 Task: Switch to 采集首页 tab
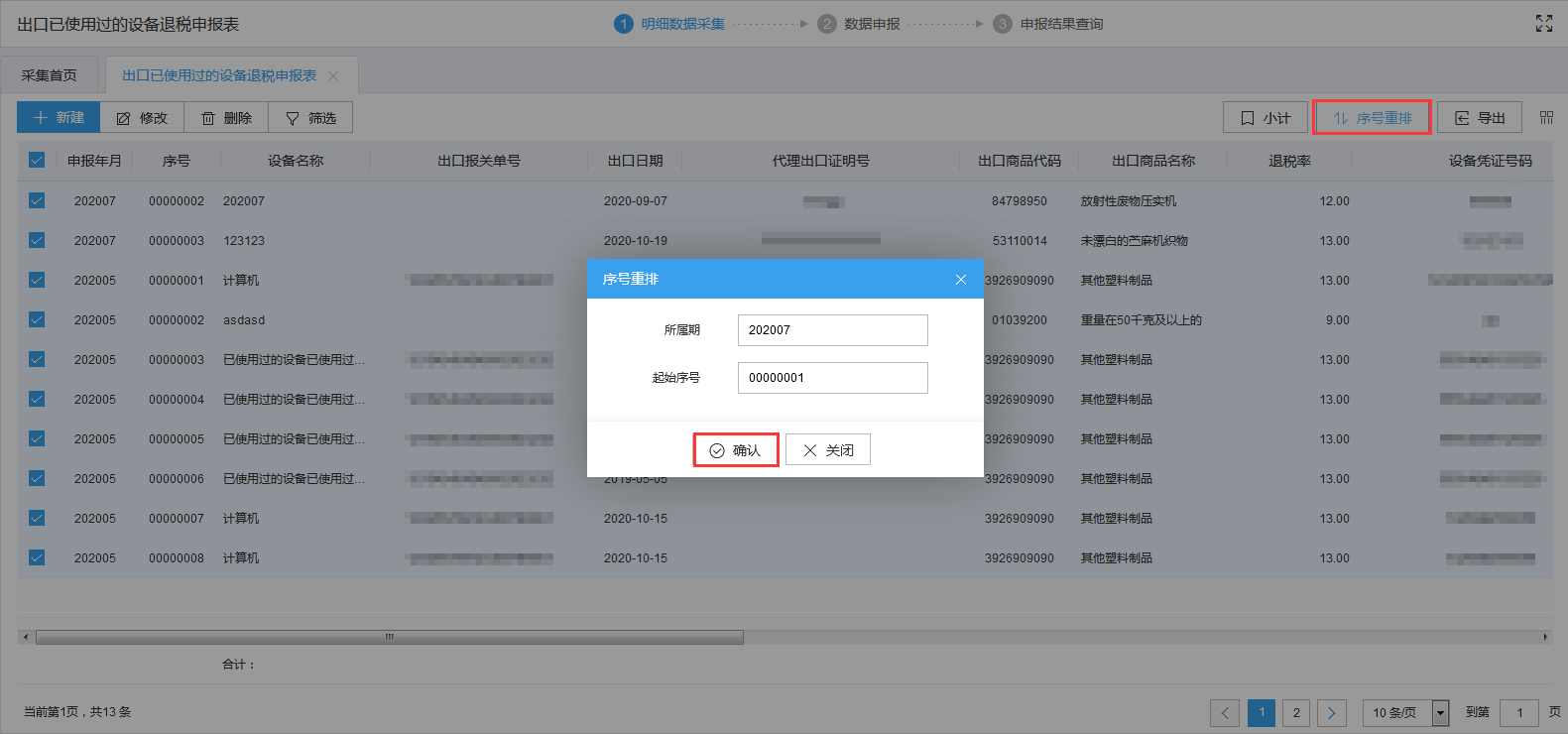[49, 75]
